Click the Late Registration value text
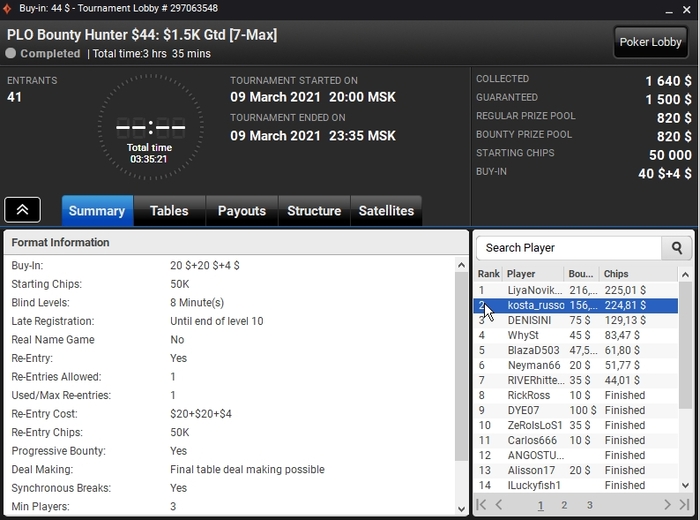This screenshot has width=700, height=520. pos(217,321)
